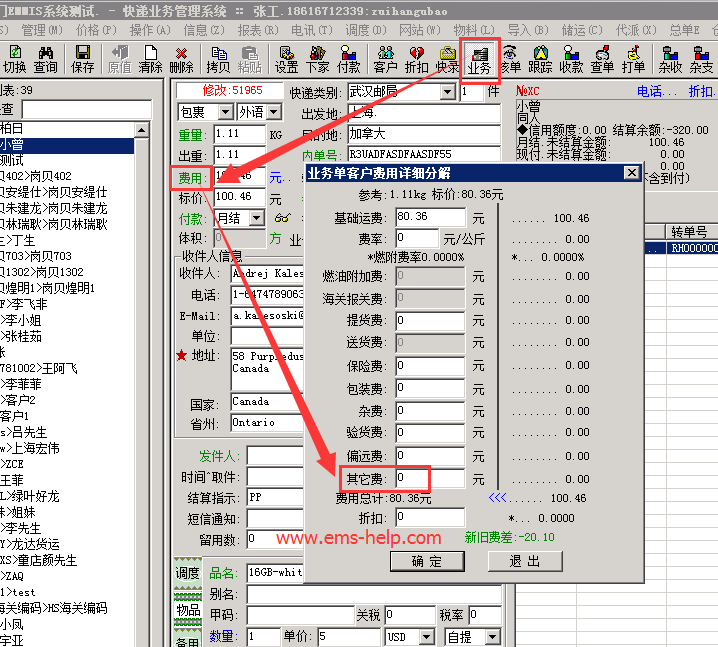Expand the 包裹 package type dropdown
The width and height of the screenshot is (718, 647).
tap(225, 112)
